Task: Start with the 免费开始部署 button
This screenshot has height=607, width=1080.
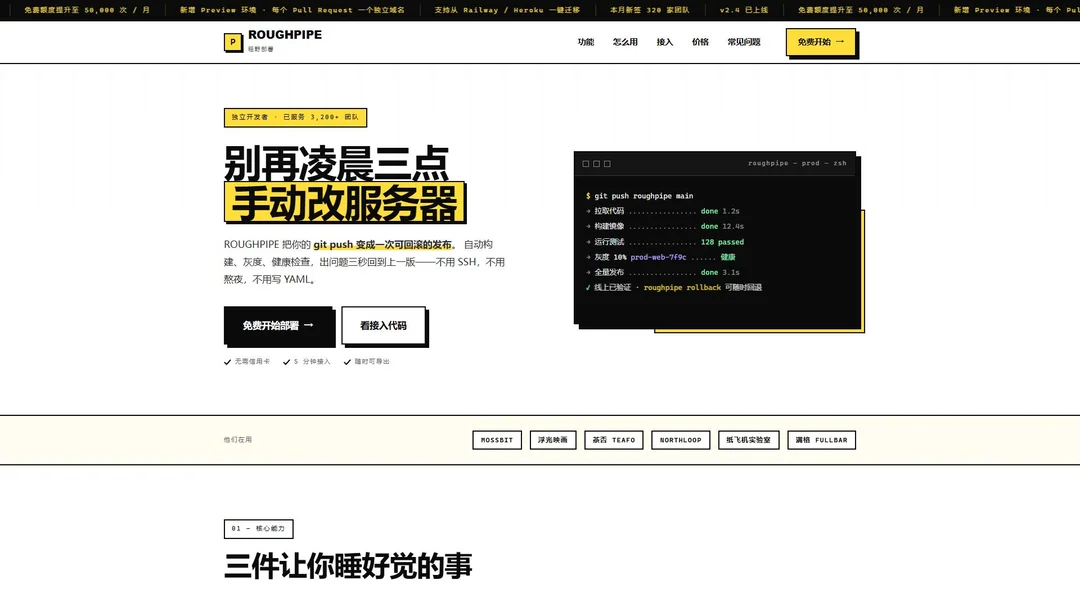Action: 278,325
